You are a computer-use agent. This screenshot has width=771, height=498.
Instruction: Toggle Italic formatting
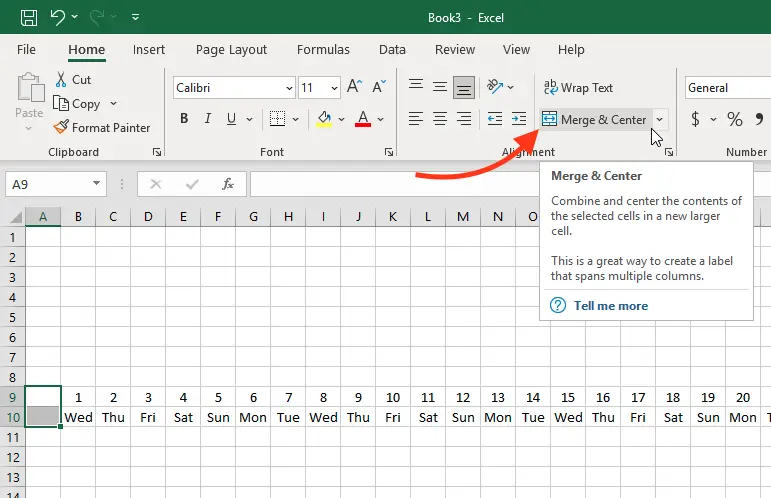pos(209,119)
